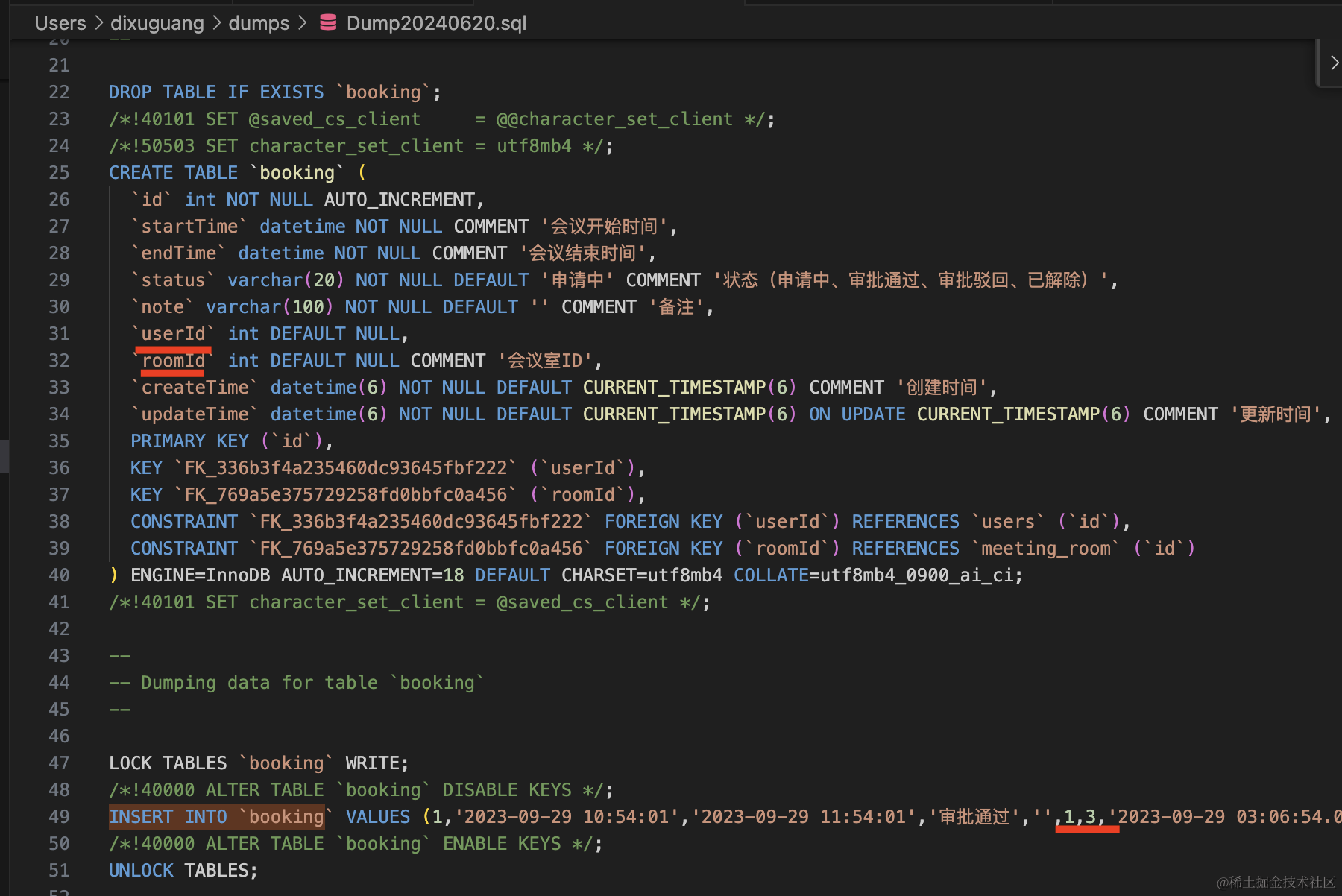Click key name FK_769a5e375729258fd0bbfc0a456 on line 37
Screen dimensions: 1342x896
[346, 495]
